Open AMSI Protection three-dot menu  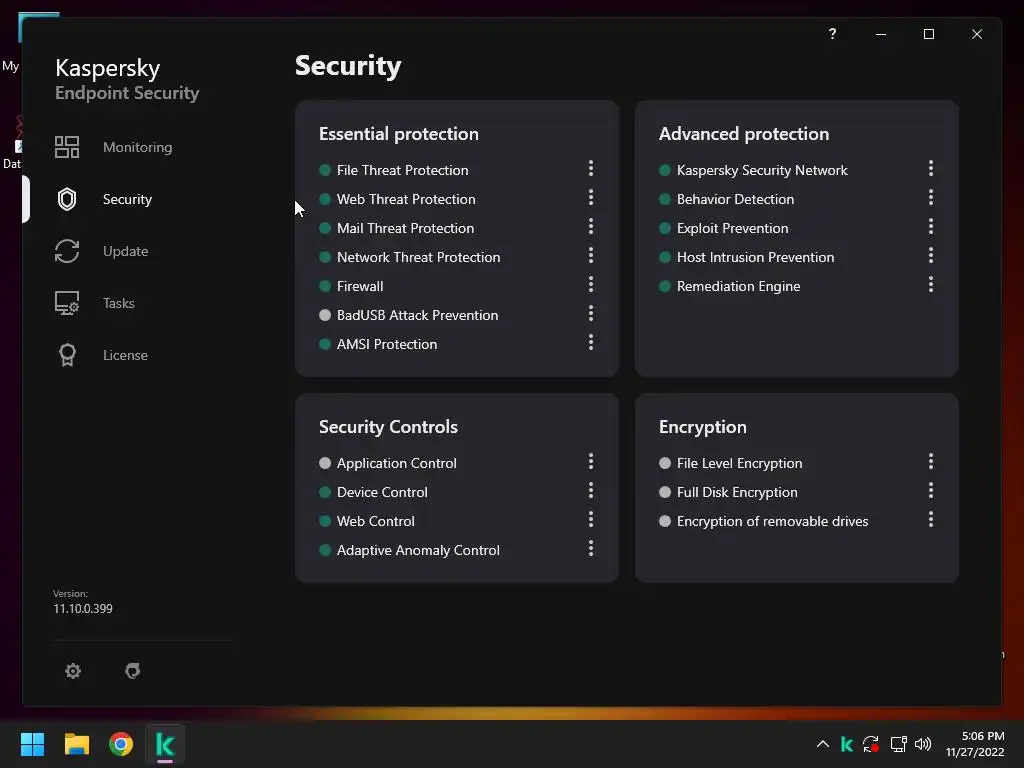[x=591, y=342]
